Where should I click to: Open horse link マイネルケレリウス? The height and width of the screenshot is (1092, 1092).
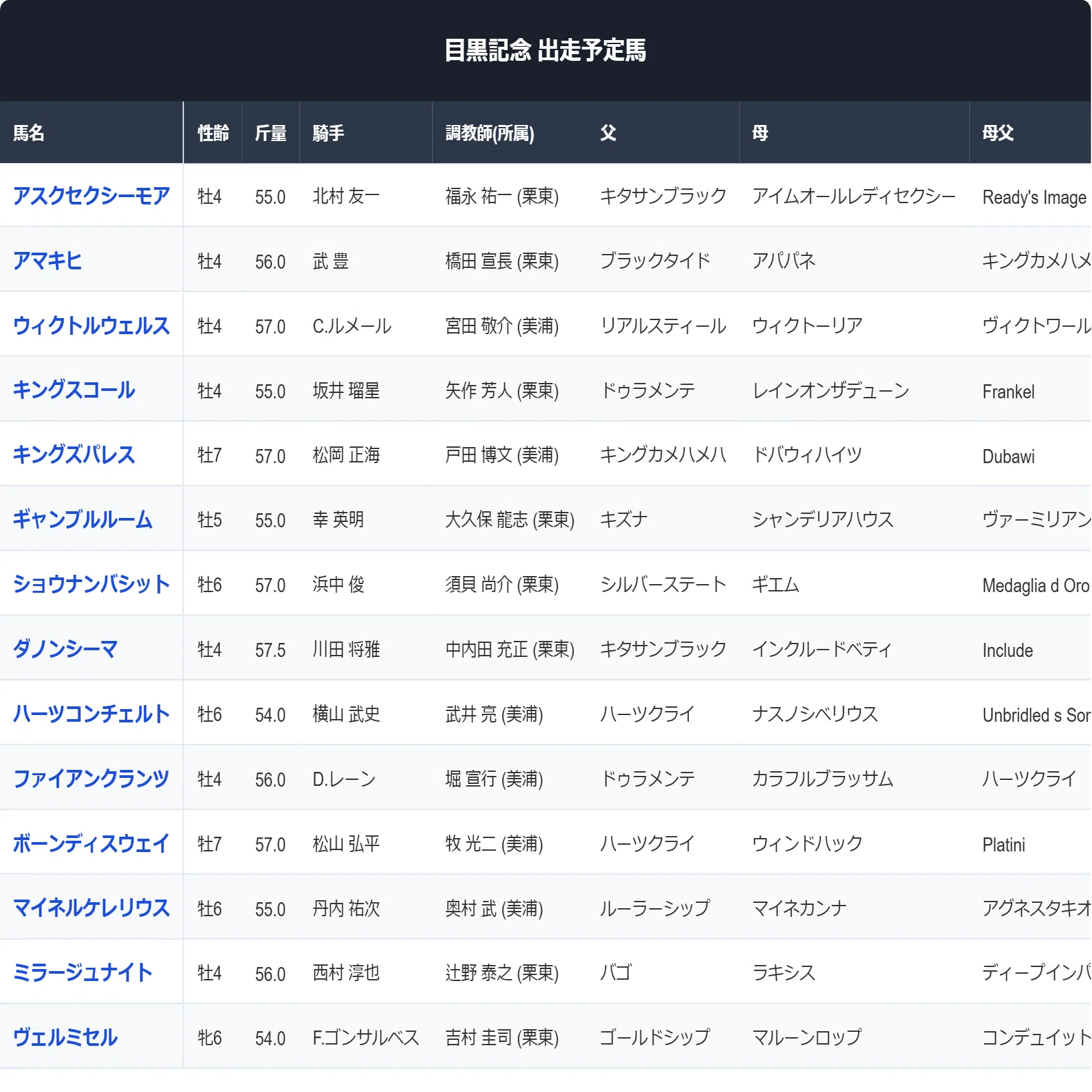pos(92,908)
